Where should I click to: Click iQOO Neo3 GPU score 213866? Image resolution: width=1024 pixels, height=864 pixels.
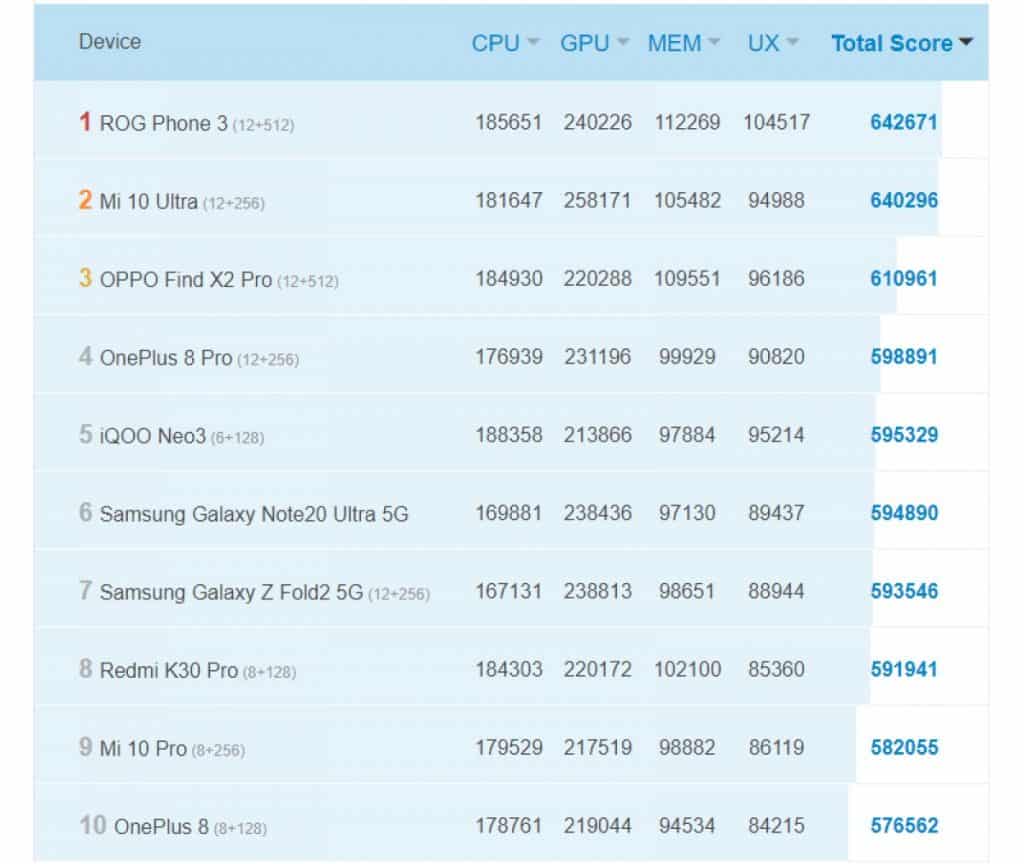(x=598, y=435)
